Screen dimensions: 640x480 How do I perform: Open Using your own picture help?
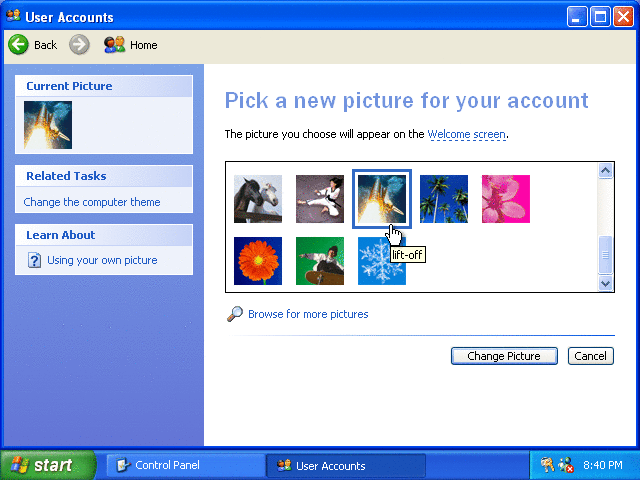(x=102, y=260)
